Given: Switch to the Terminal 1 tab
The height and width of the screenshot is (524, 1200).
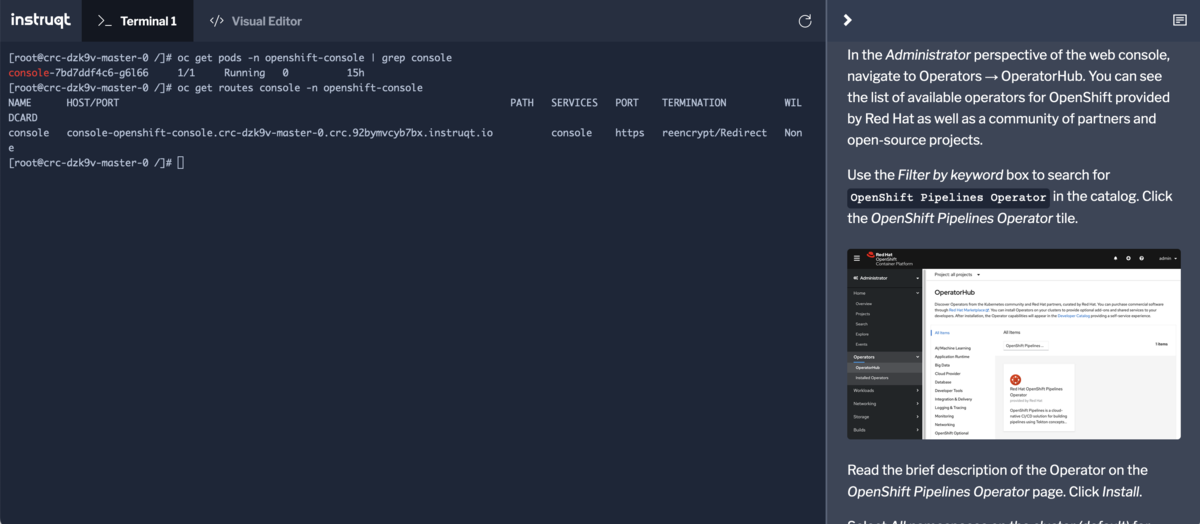Looking at the screenshot, I should (x=137, y=21).
